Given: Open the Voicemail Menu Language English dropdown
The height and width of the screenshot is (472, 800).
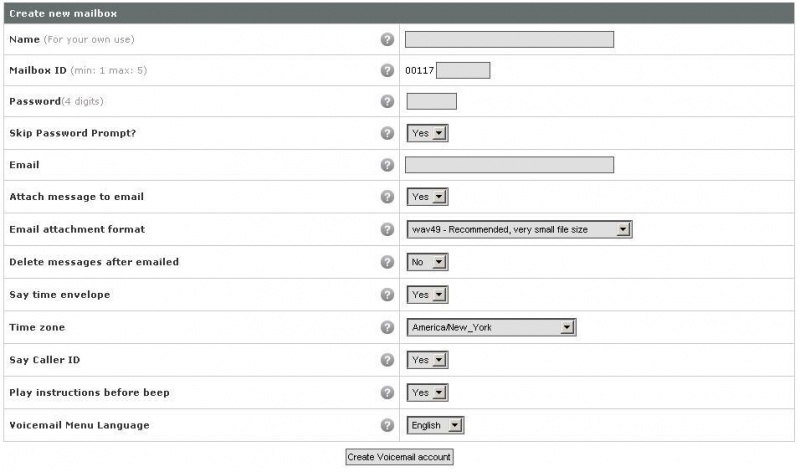Looking at the screenshot, I should click(435, 425).
